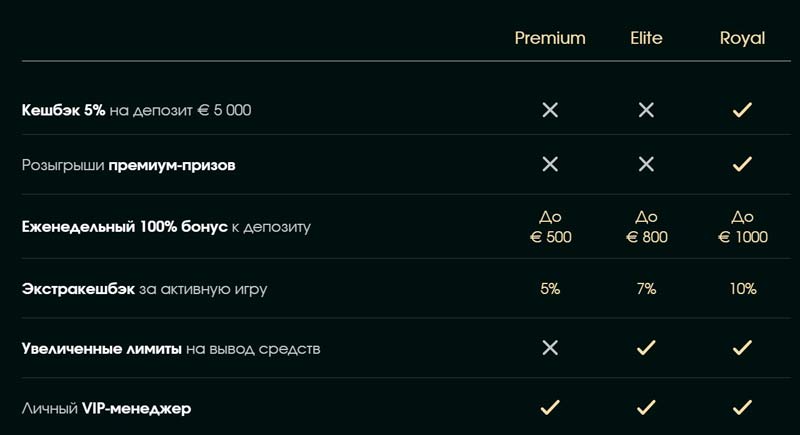Select the Premium column header
The width and height of the screenshot is (800, 435).
click(550, 38)
